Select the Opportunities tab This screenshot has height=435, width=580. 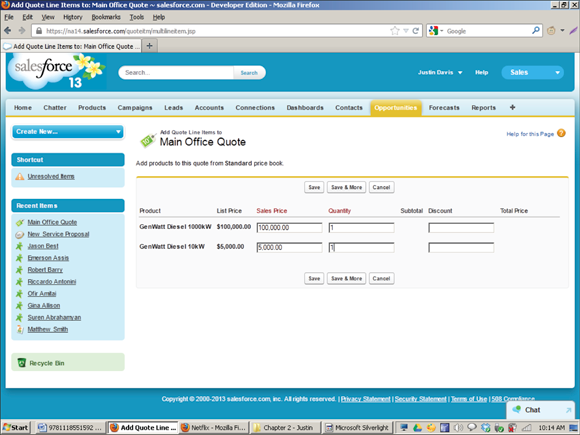395,108
